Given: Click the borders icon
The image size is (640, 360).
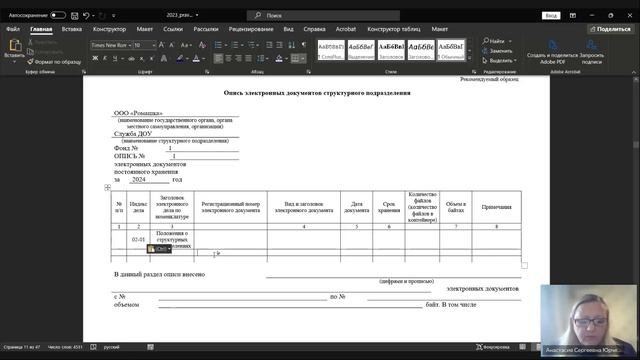Looking at the screenshot, I should (295, 58).
